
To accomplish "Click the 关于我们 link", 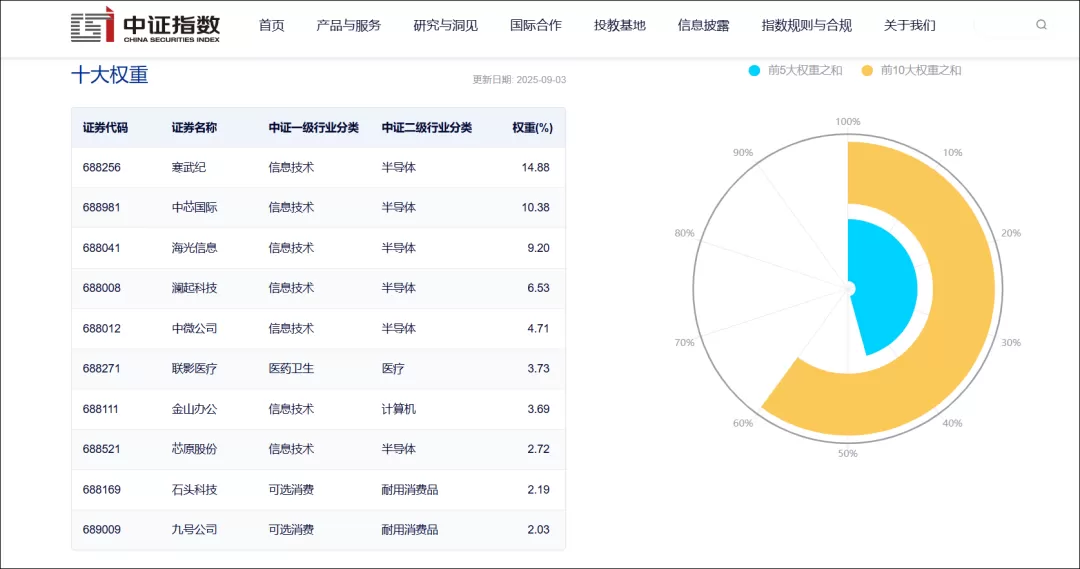I will pyautogui.click(x=909, y=25).
